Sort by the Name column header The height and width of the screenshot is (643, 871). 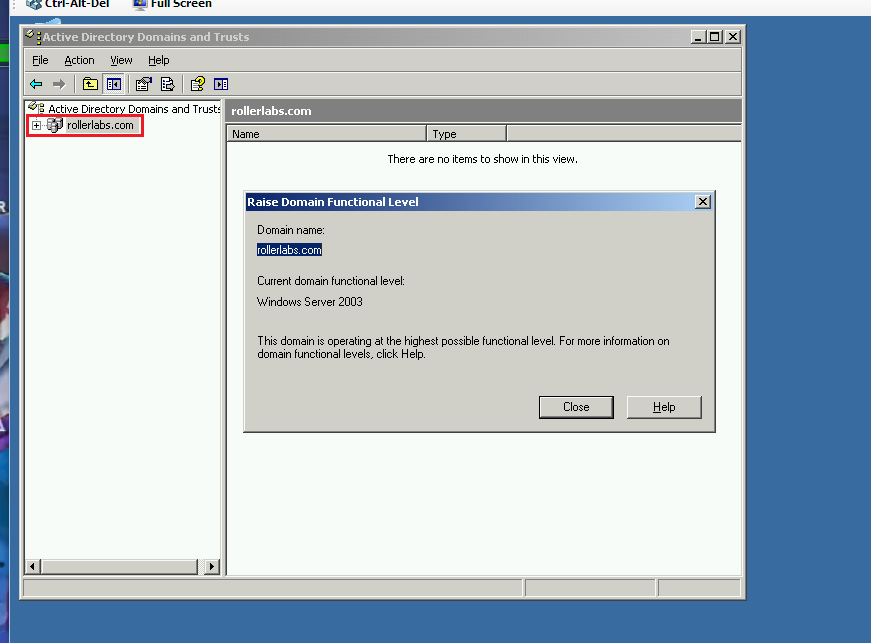(x=326, y=134)
